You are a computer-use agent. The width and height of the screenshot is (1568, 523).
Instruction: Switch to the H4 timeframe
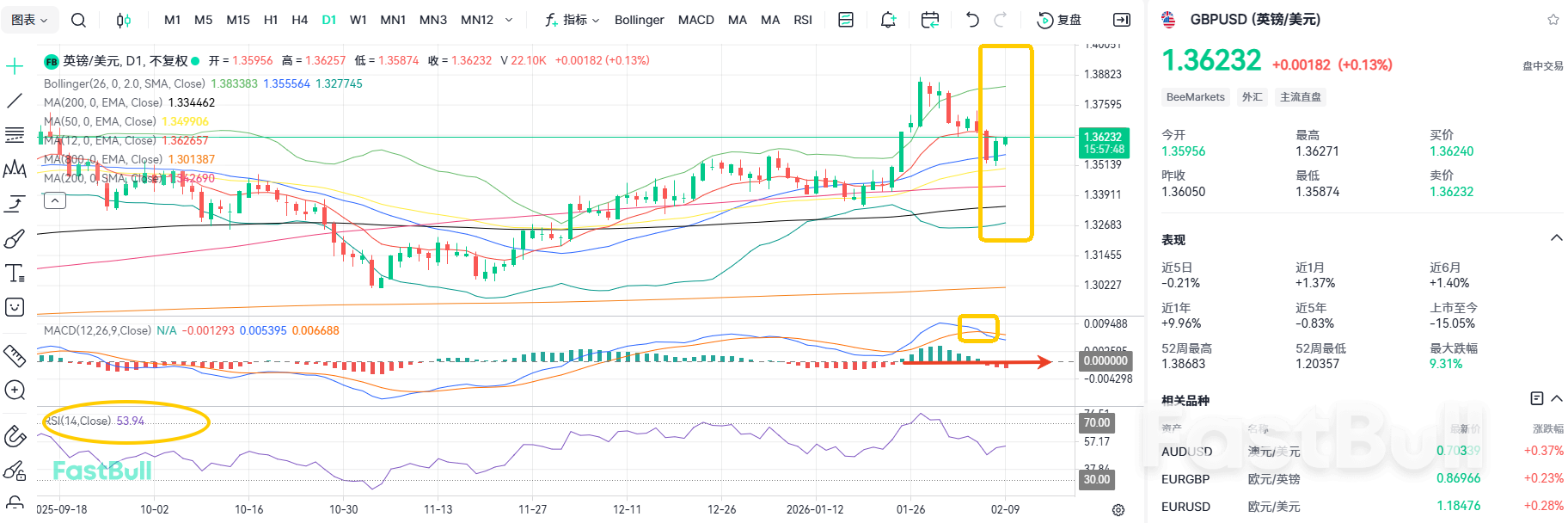pyautogui.click(x=299, y=20)
